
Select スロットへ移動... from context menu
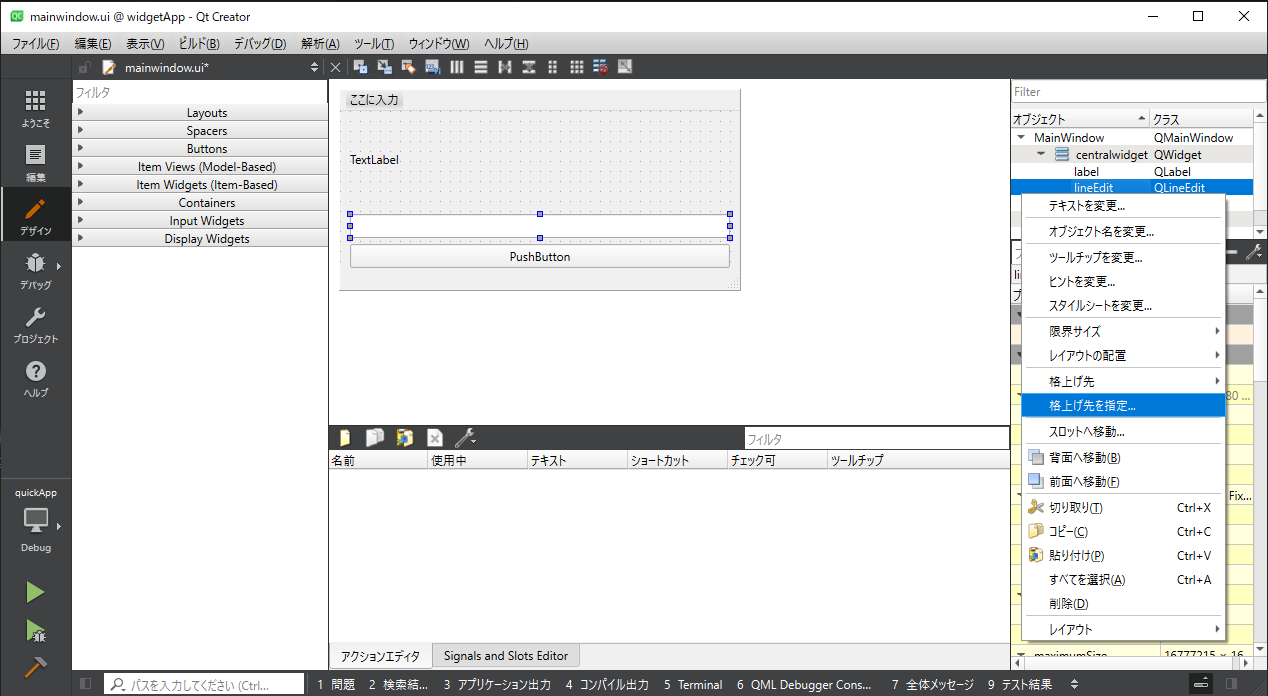[1086, 432]
